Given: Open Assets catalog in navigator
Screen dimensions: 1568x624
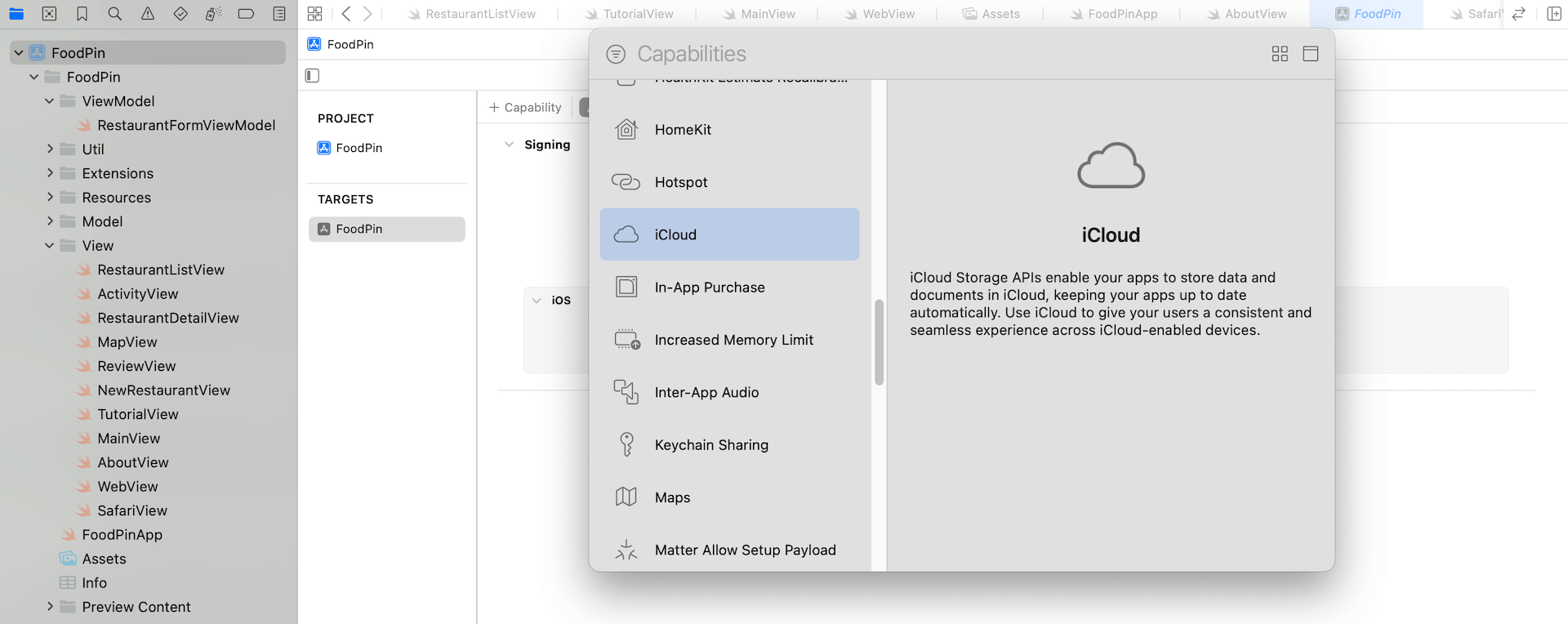Looking at the screenshot, I should (x=94, y=559).
